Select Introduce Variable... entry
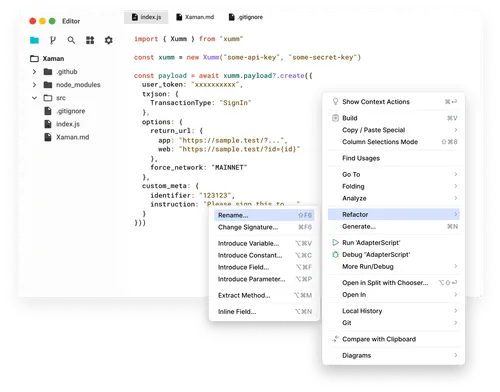This screenshot has width=500, height=392. tap(264, 244)
